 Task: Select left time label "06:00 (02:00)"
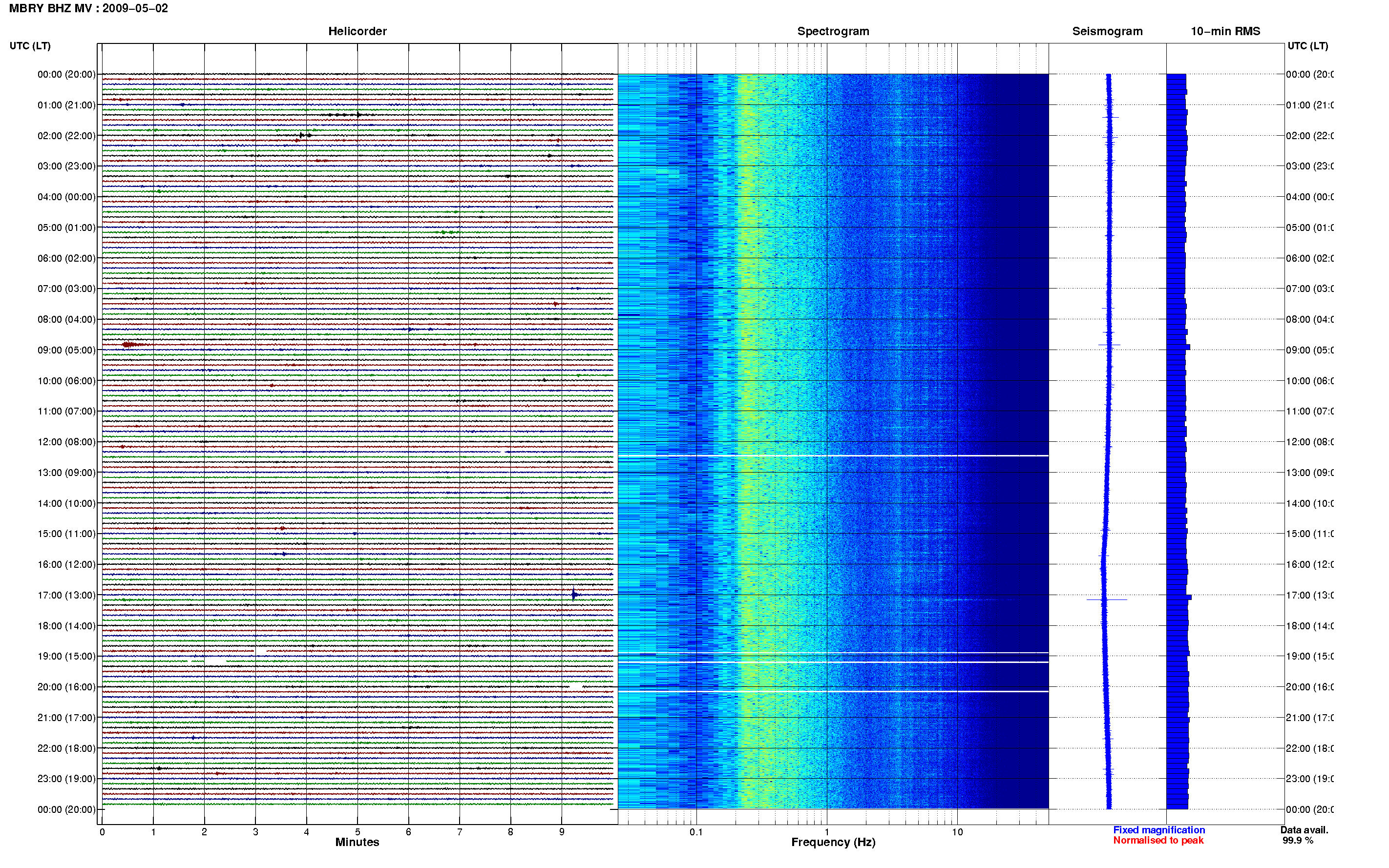[66, 258]
